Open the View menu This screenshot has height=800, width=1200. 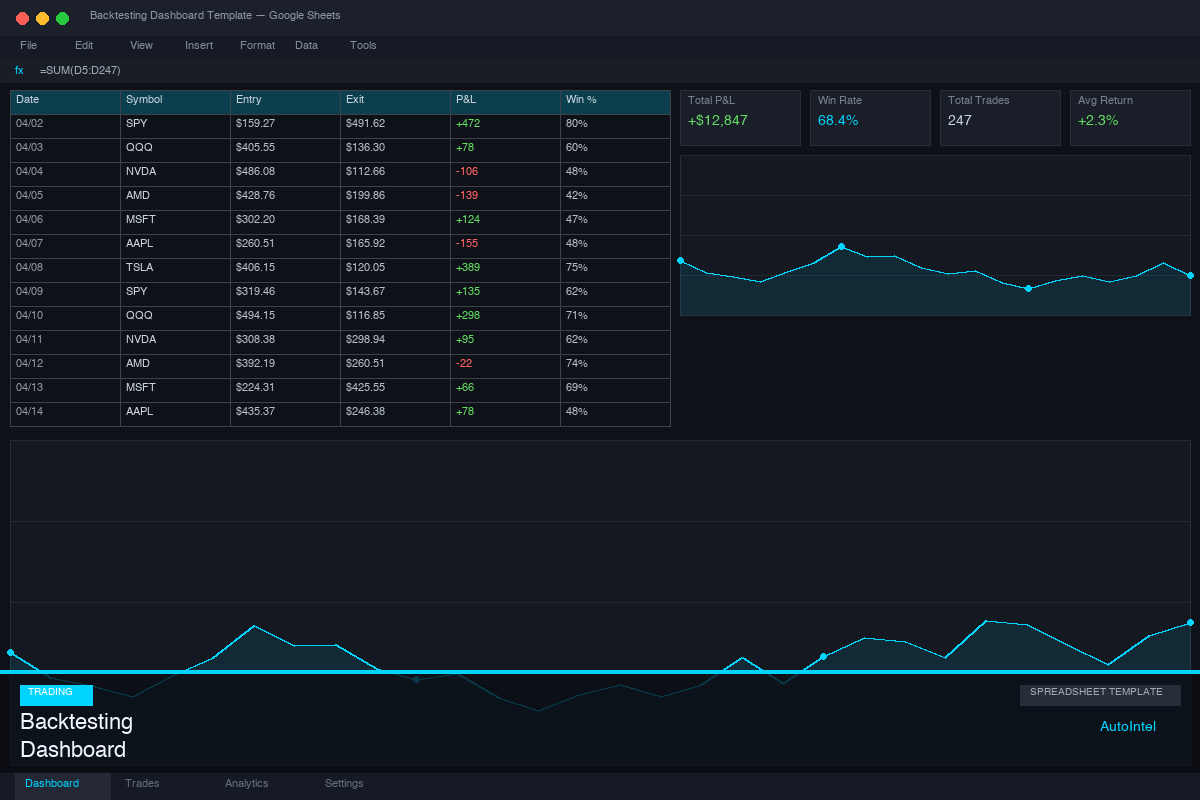pyautogui.click(x=140, y=45)
